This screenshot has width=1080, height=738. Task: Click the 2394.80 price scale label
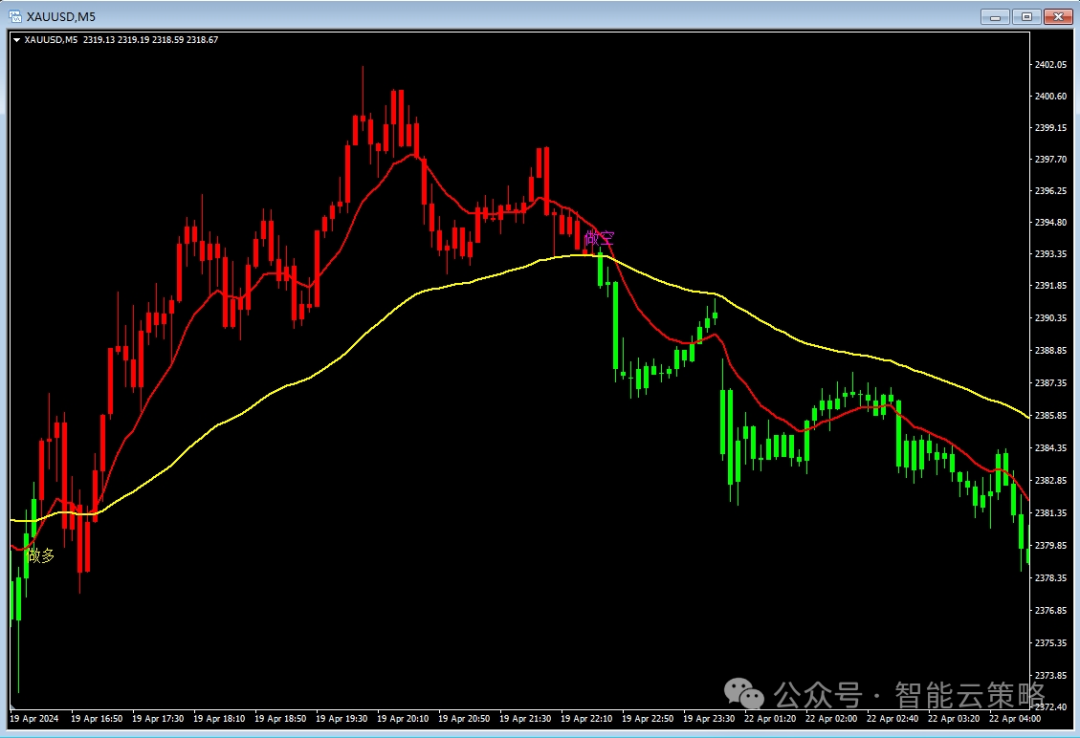(x=1050, y=223)
